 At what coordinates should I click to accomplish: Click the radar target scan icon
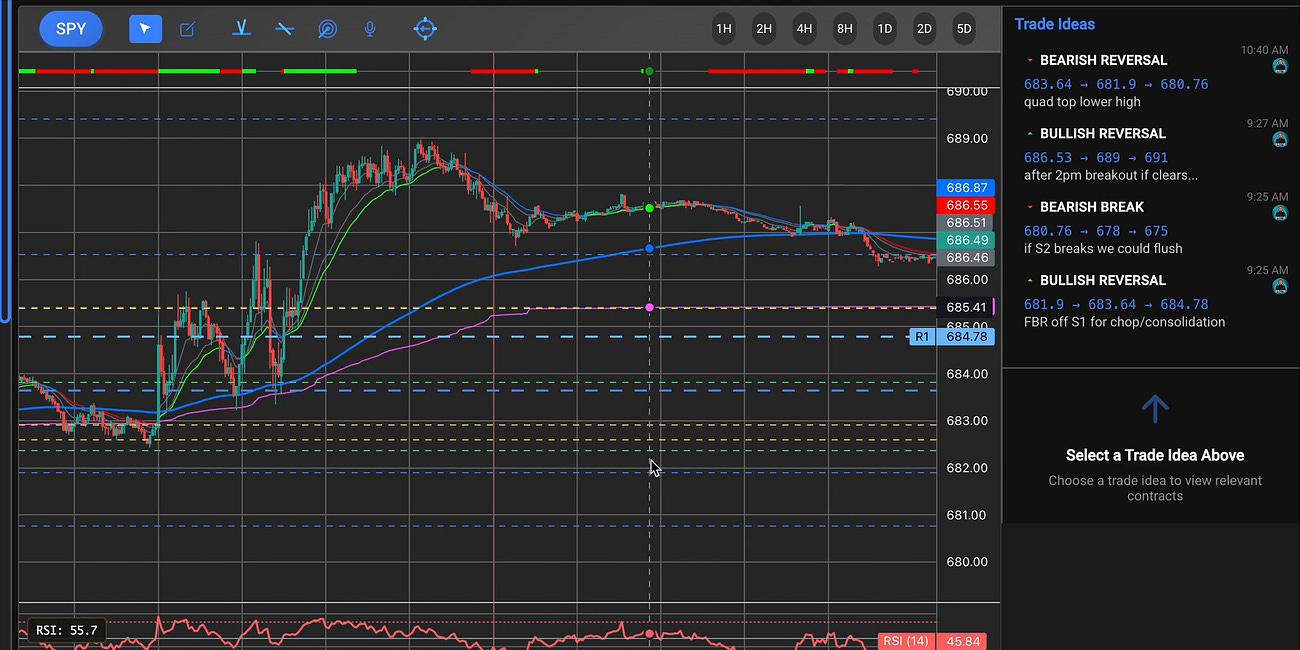(x=327, y=29)
